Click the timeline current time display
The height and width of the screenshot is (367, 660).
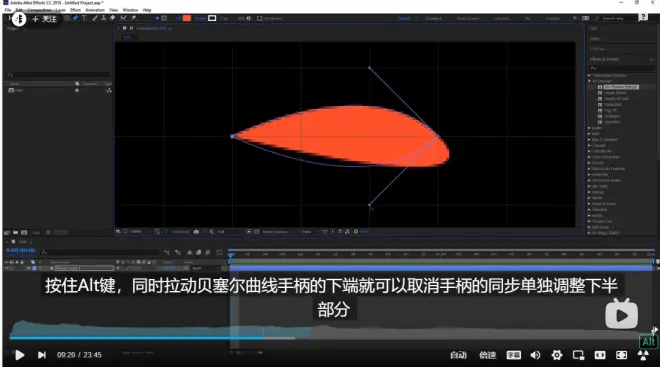21,250
